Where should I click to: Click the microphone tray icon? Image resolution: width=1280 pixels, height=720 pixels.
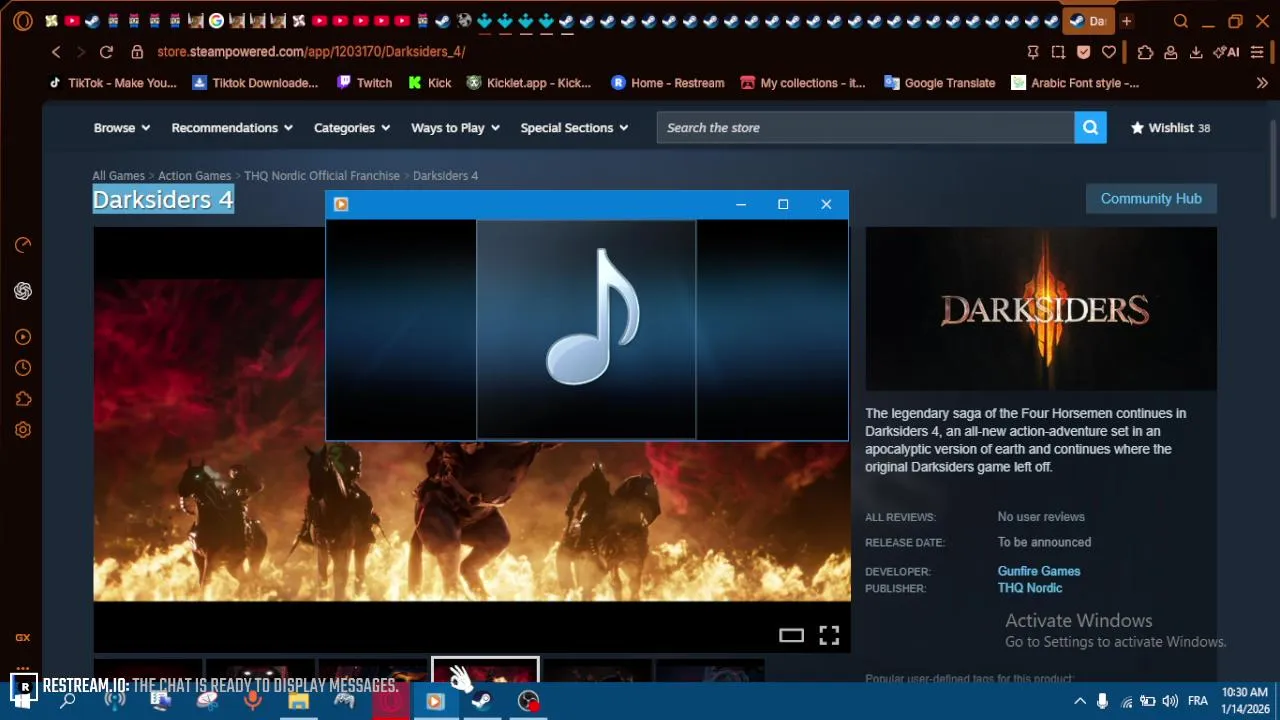1102,701
